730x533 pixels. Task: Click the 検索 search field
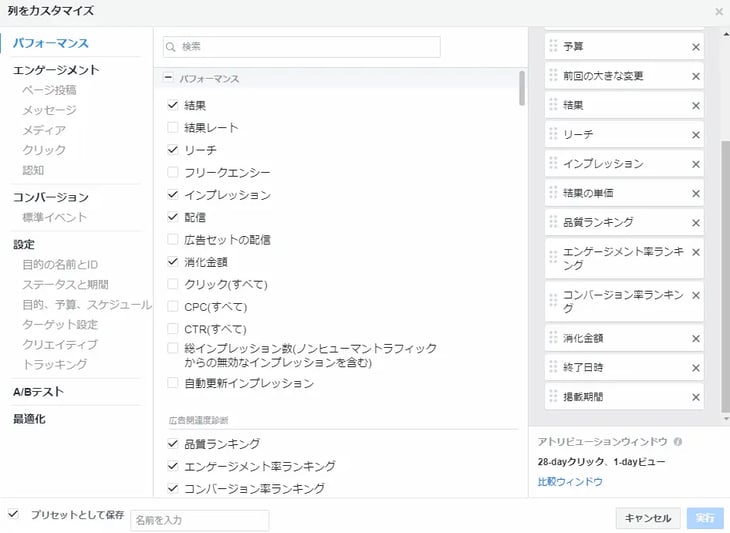point(302,47)
